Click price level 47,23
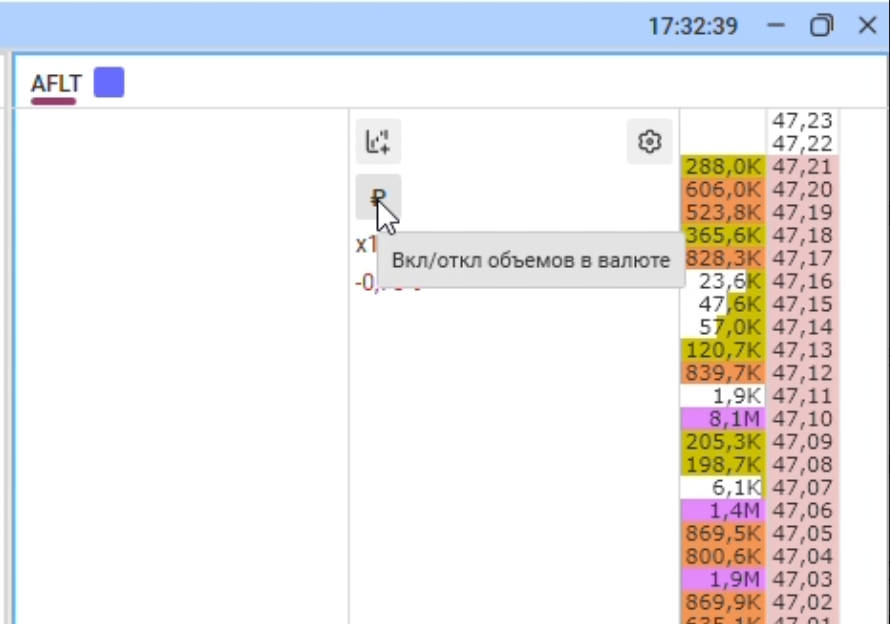The height and width of the screenshot is (624, 890). coord(802,120)
